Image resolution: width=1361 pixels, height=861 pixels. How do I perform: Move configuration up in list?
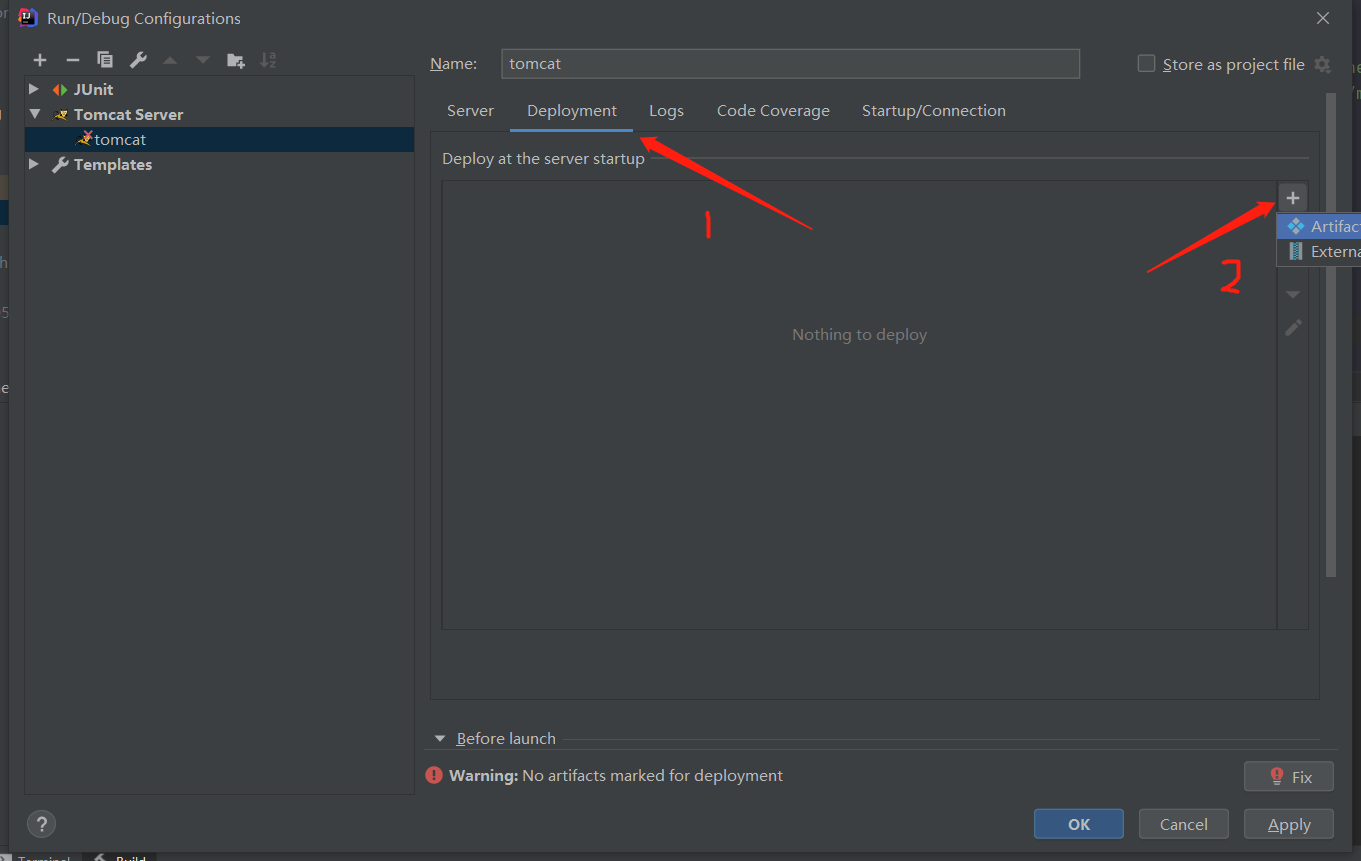click(170, 60)
